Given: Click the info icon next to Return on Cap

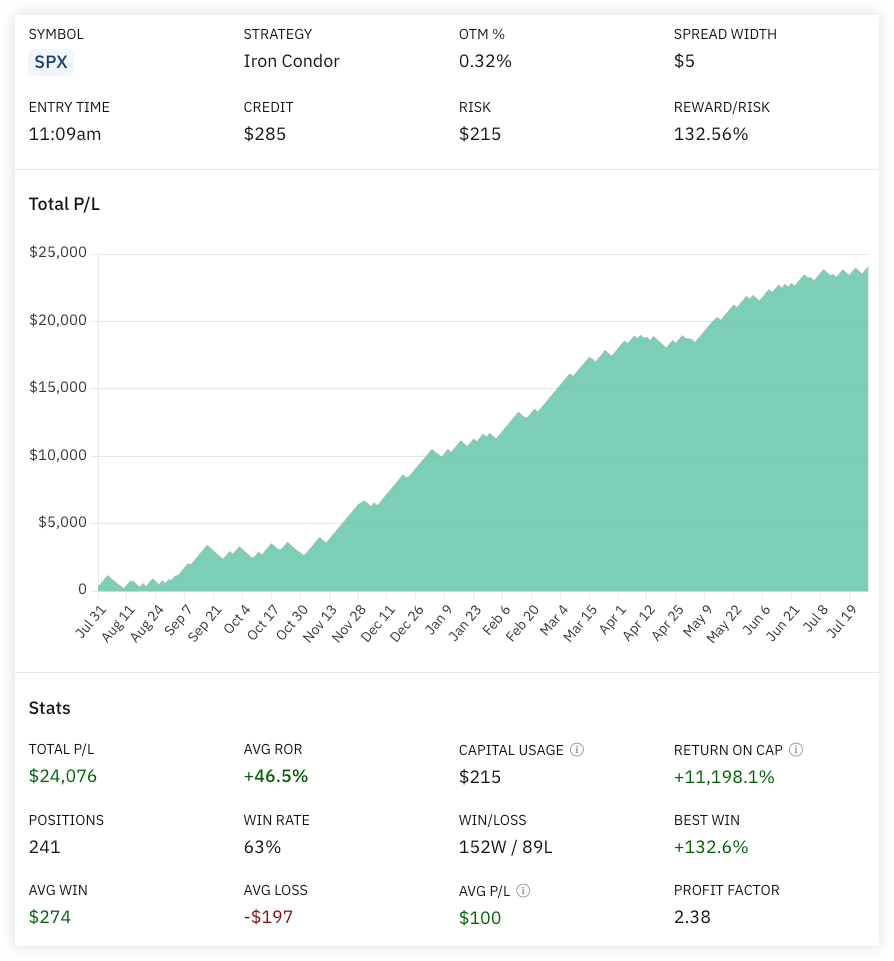Looking at the screenshot, I should [x=796, y=750].
